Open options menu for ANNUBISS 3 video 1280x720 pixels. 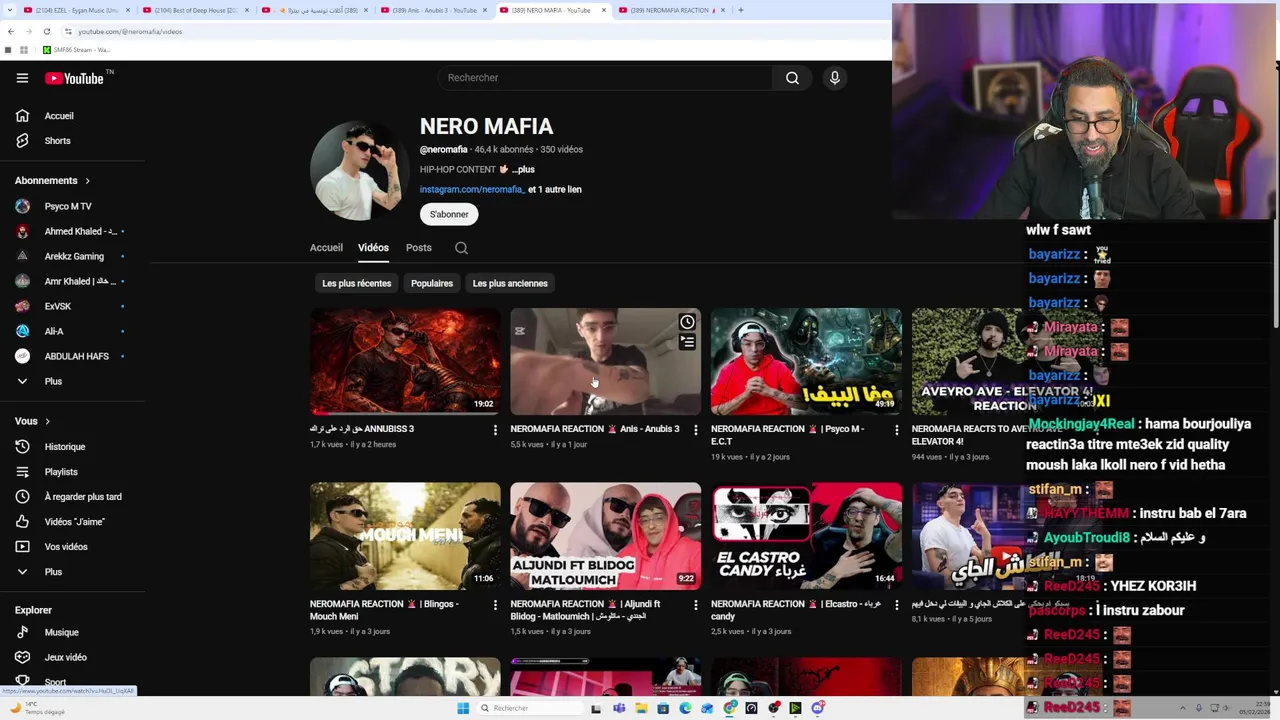[495, 430]
